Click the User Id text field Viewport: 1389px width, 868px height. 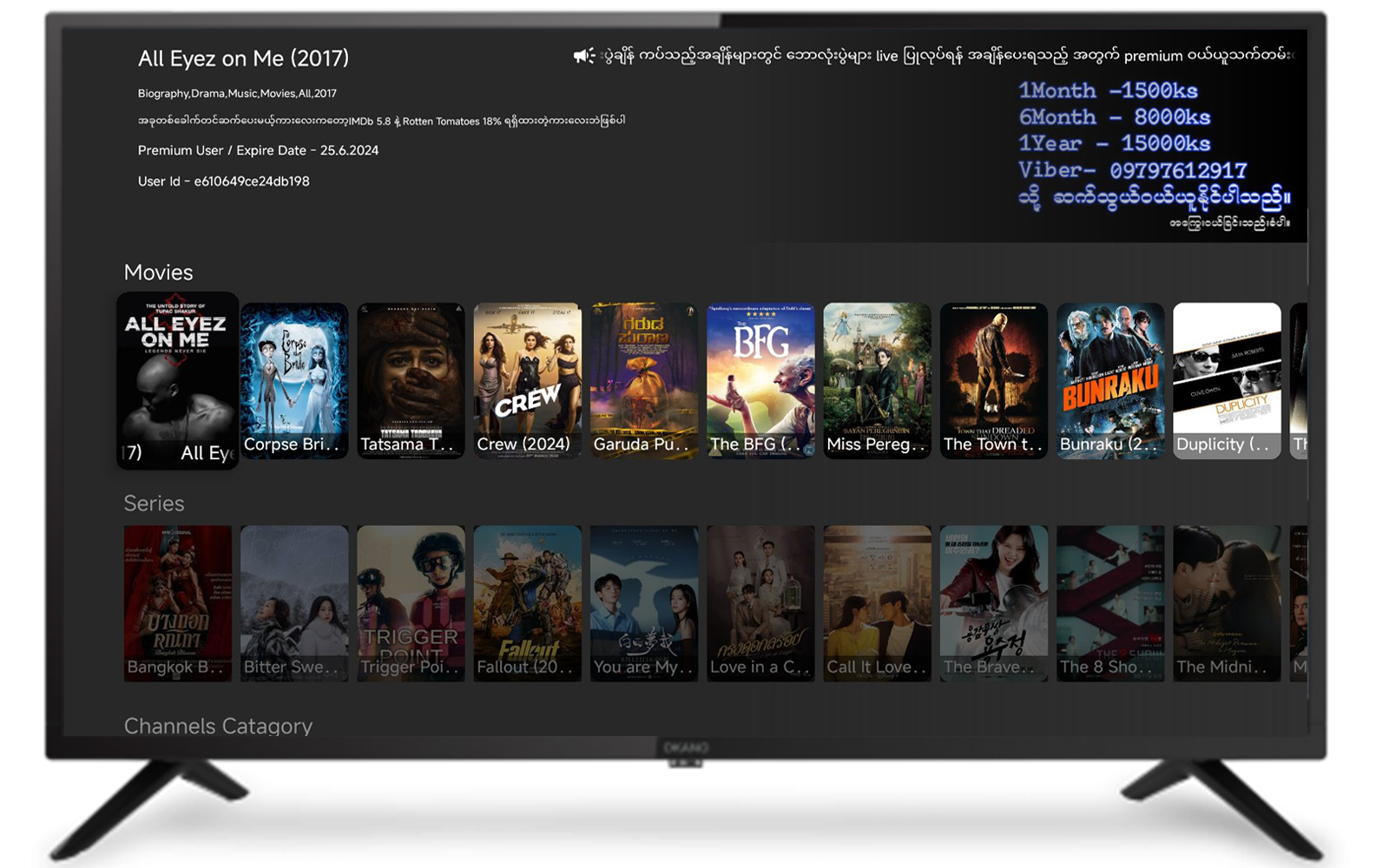click(224, 181)
